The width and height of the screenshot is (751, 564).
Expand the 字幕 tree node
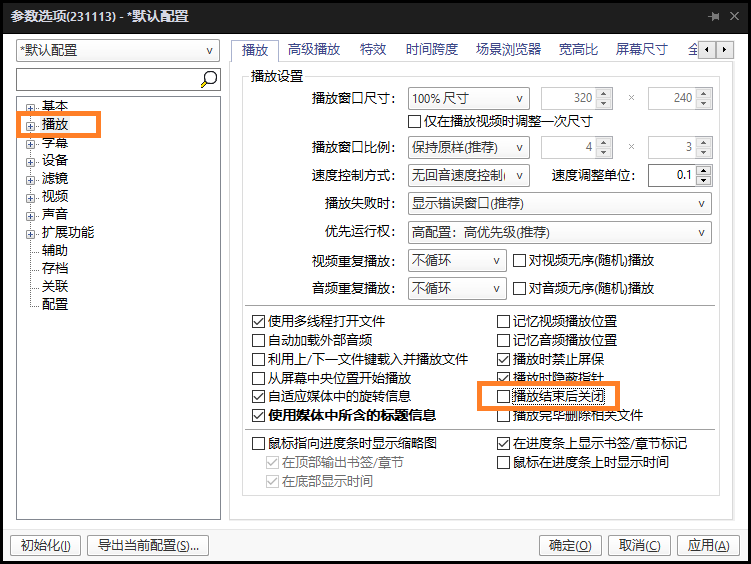pyautogui.click(x=31, y=144)
